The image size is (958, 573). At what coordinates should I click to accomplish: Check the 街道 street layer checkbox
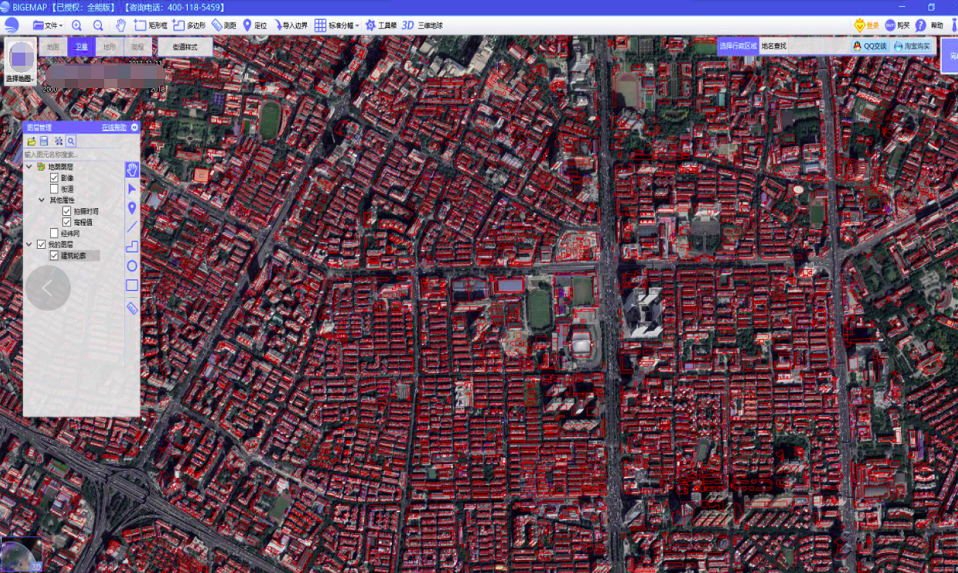click(x=54, y=189)
